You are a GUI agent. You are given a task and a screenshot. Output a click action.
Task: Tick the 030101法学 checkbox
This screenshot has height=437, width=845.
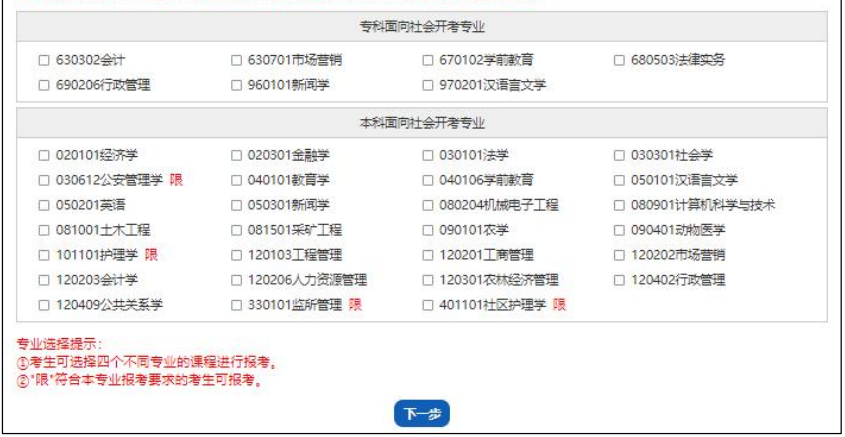[x=429, y=155]
